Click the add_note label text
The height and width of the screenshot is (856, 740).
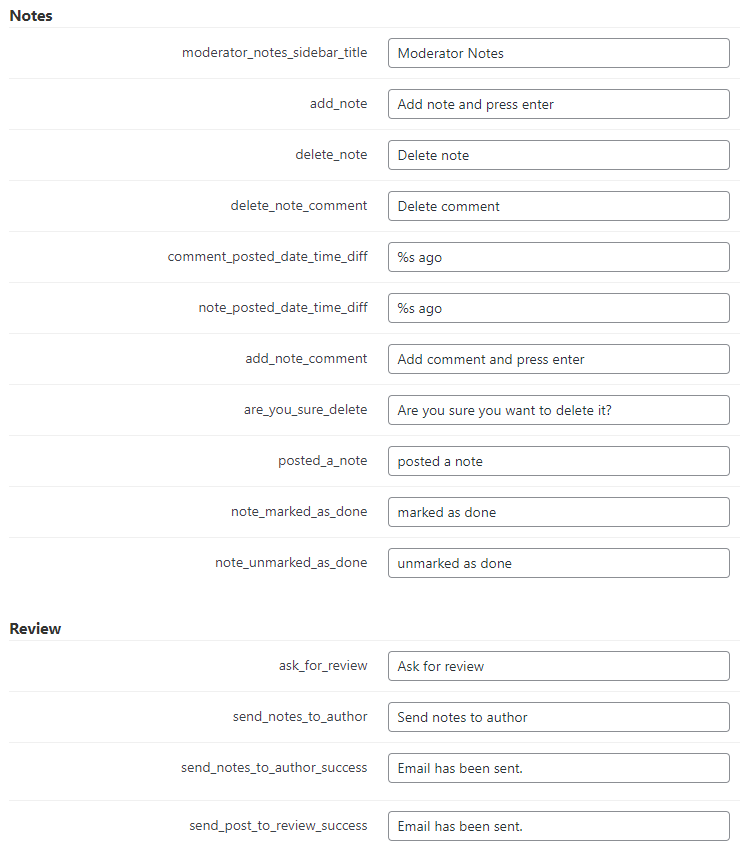pos(338,104)
